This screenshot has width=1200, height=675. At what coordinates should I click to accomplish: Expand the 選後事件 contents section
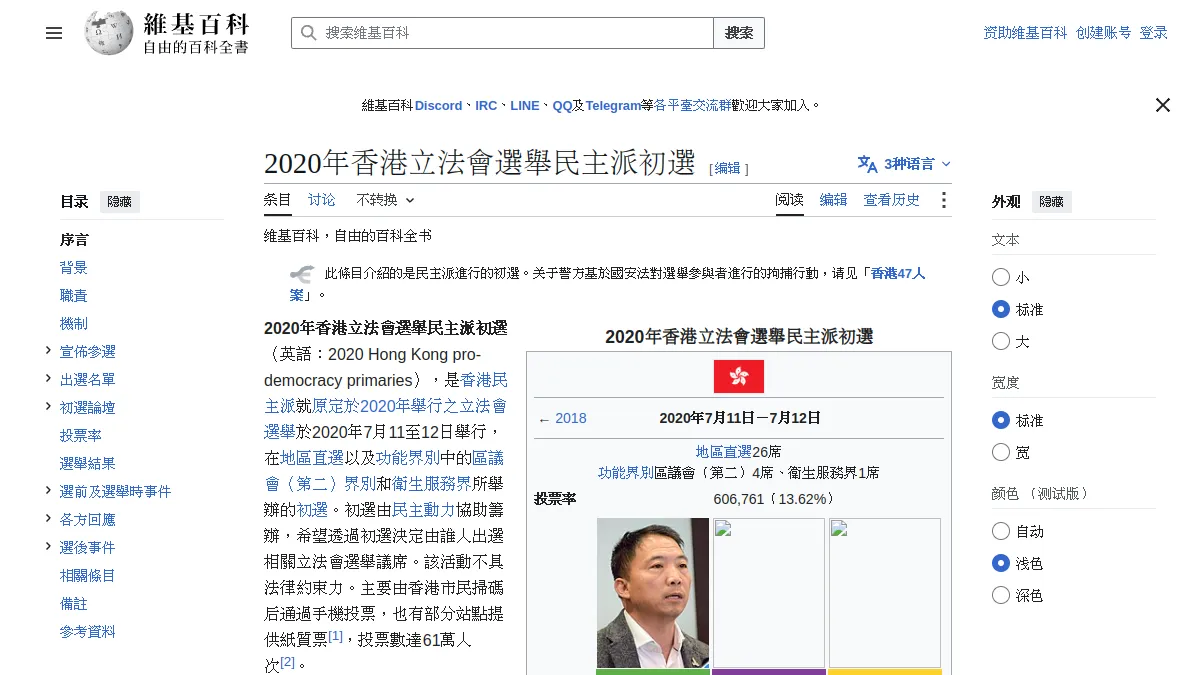48,547
